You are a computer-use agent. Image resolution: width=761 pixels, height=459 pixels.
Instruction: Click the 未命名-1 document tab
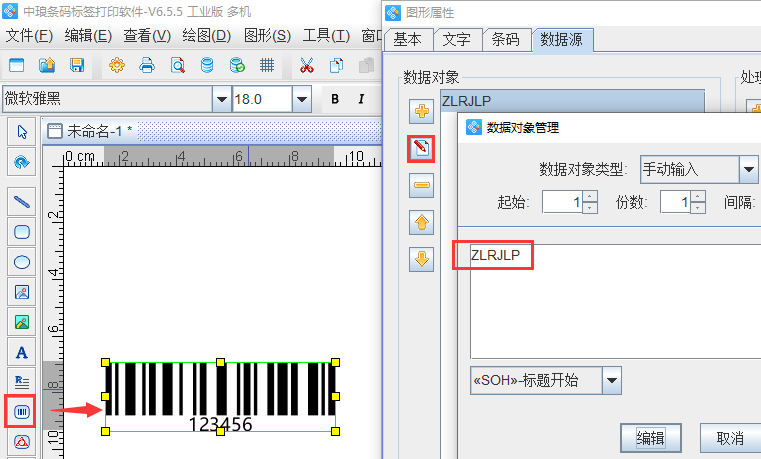click(x=91, y=131)
